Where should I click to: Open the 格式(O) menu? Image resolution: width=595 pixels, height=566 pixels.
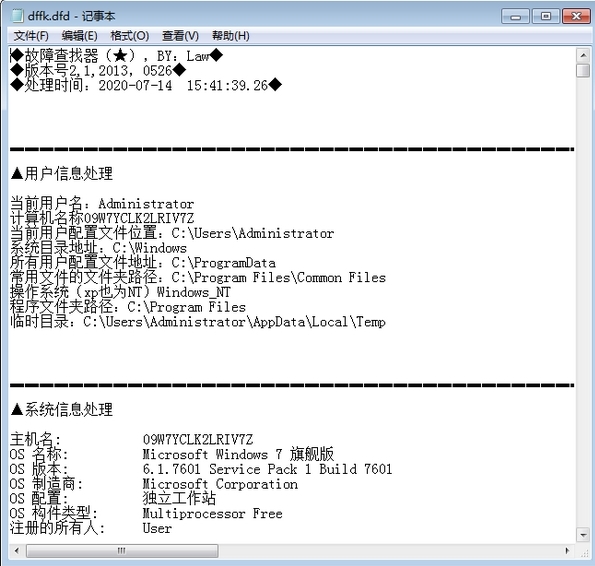click(x=129, y=36)
